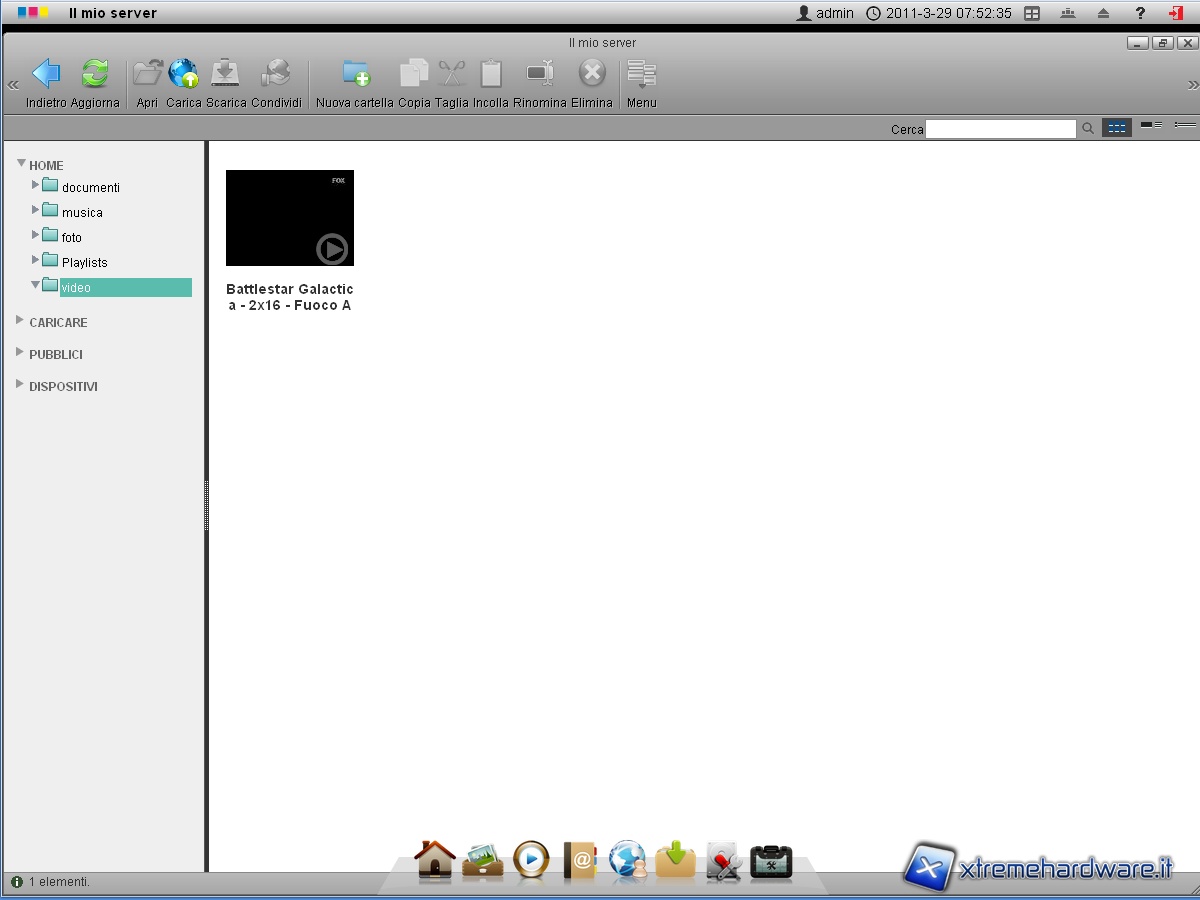Click the Indietro back arrow icon
The width and height of the screenshot is (1200, 900).
46,74
